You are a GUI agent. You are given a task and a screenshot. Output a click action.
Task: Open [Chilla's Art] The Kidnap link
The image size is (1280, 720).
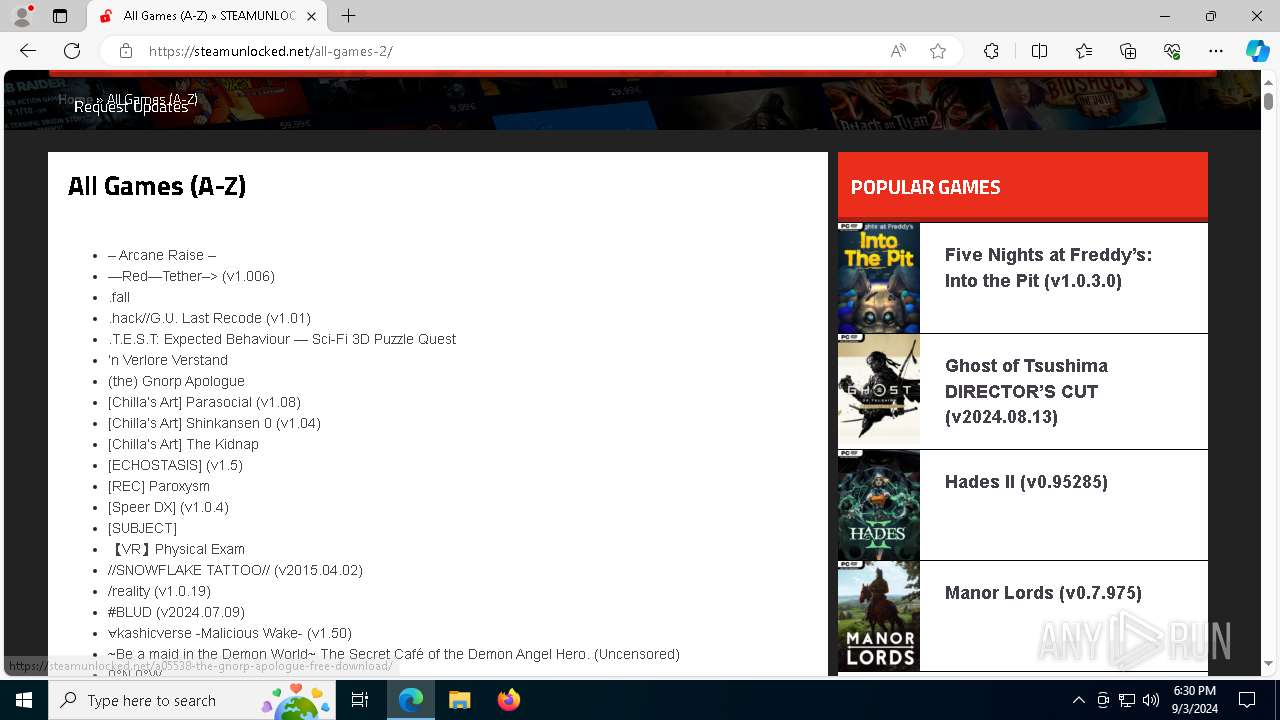point(183,444)
